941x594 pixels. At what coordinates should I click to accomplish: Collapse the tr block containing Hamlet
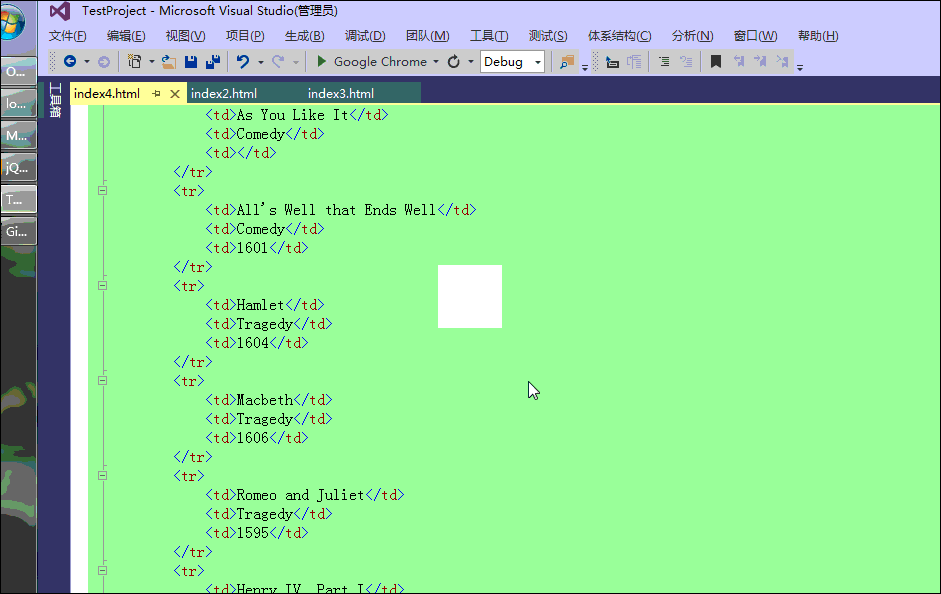(103, 286)
